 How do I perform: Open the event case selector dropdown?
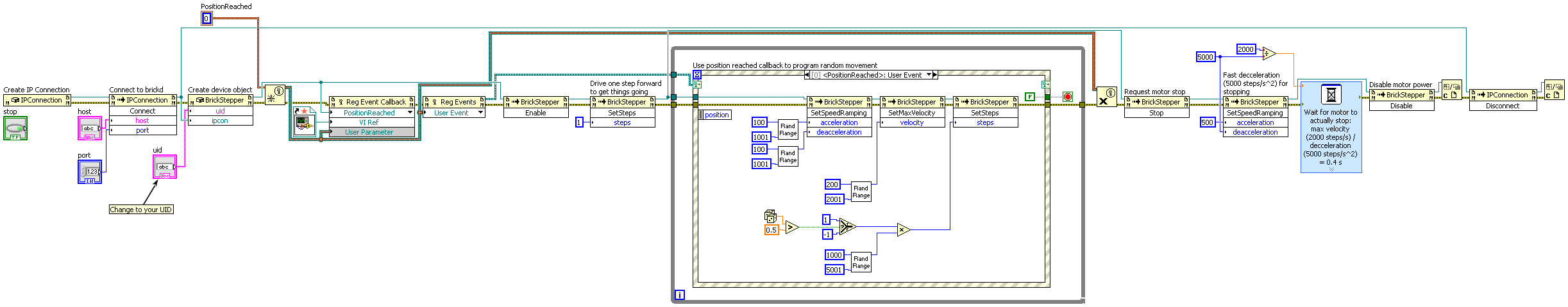point(928,75)
